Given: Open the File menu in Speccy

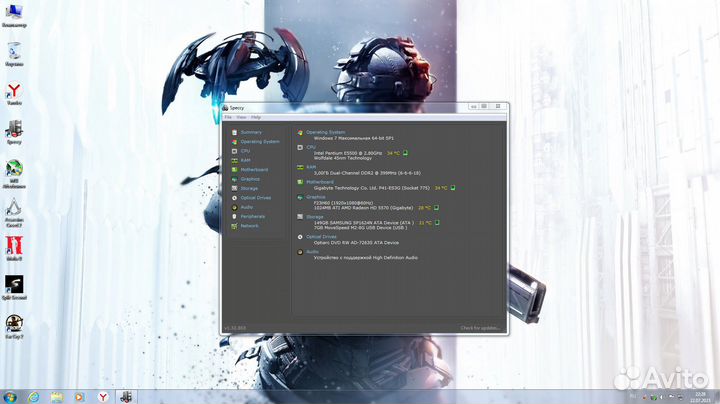Looking at the screenshot, I should click(228, 118).
